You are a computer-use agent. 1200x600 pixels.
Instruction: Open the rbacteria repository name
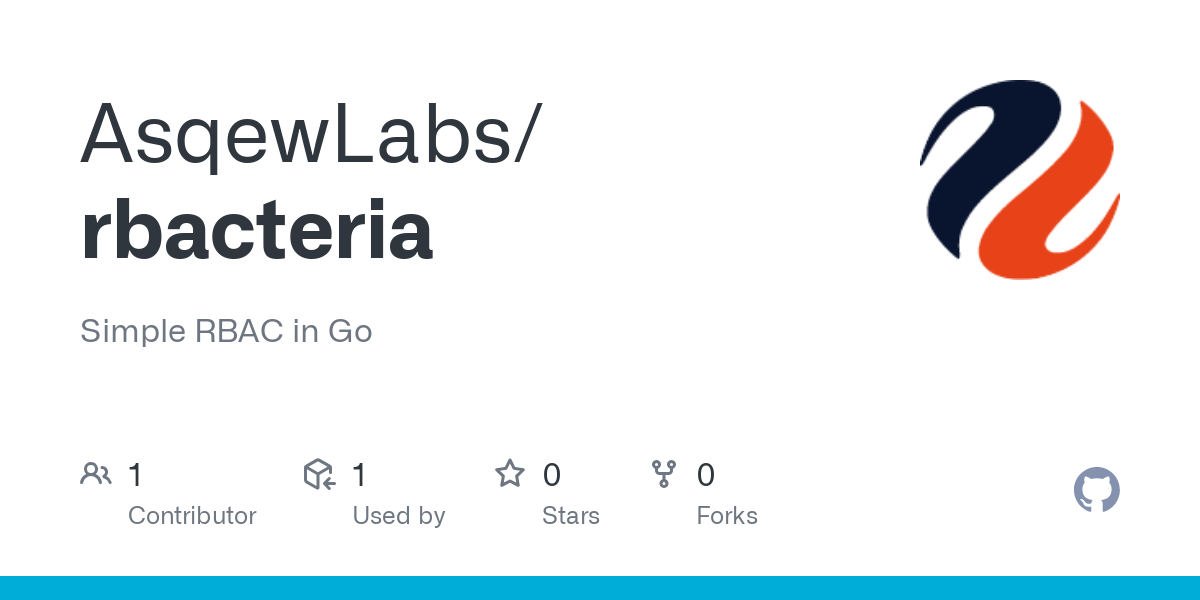[257, 230]
